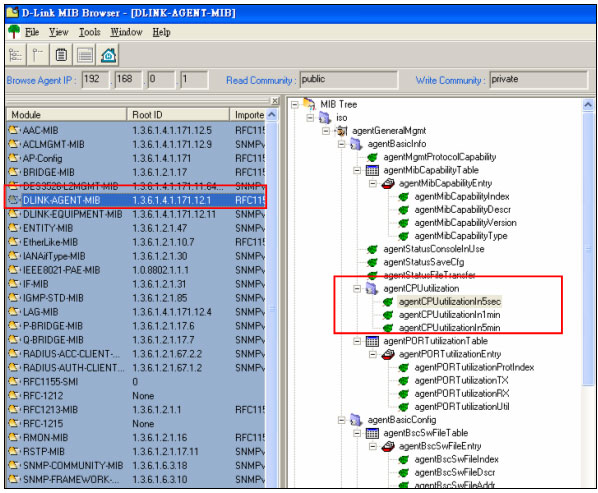Click the MIB tree vertical scrollbar thumb

point(588,249)
